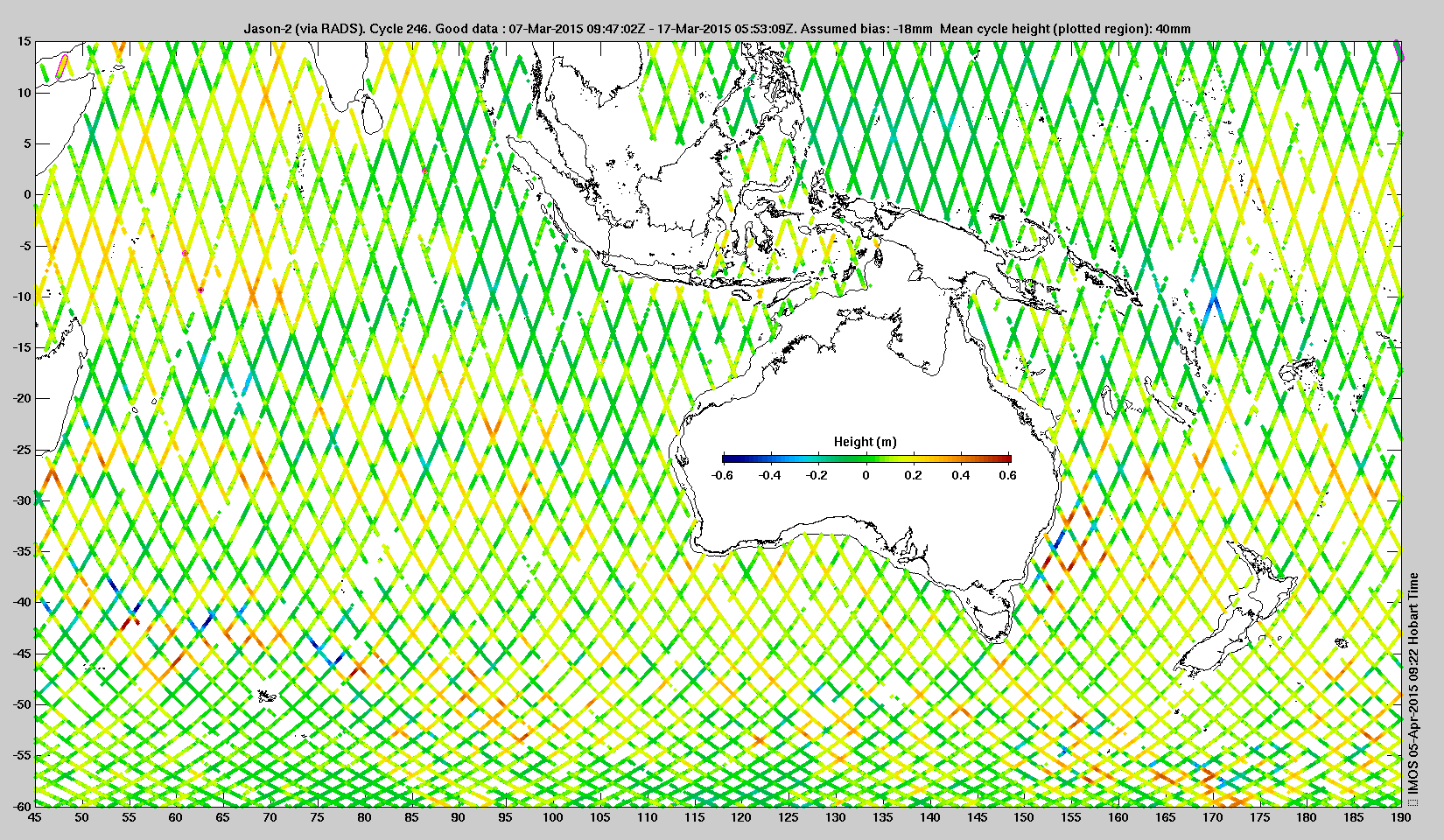The image size is (1444, 840).
Task: Click longitude tick label 100
Action: tap(553, 817)
